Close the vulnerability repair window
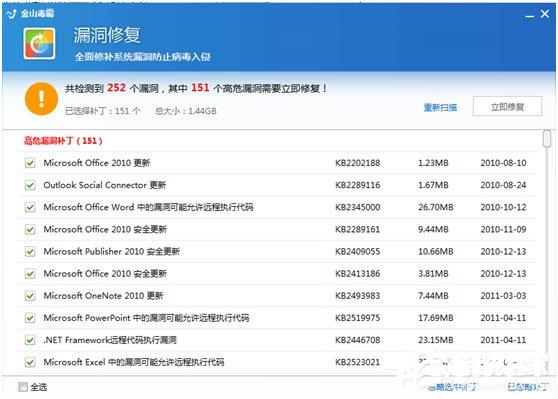This screenshot has height=399, width=558. coord(544,14)
